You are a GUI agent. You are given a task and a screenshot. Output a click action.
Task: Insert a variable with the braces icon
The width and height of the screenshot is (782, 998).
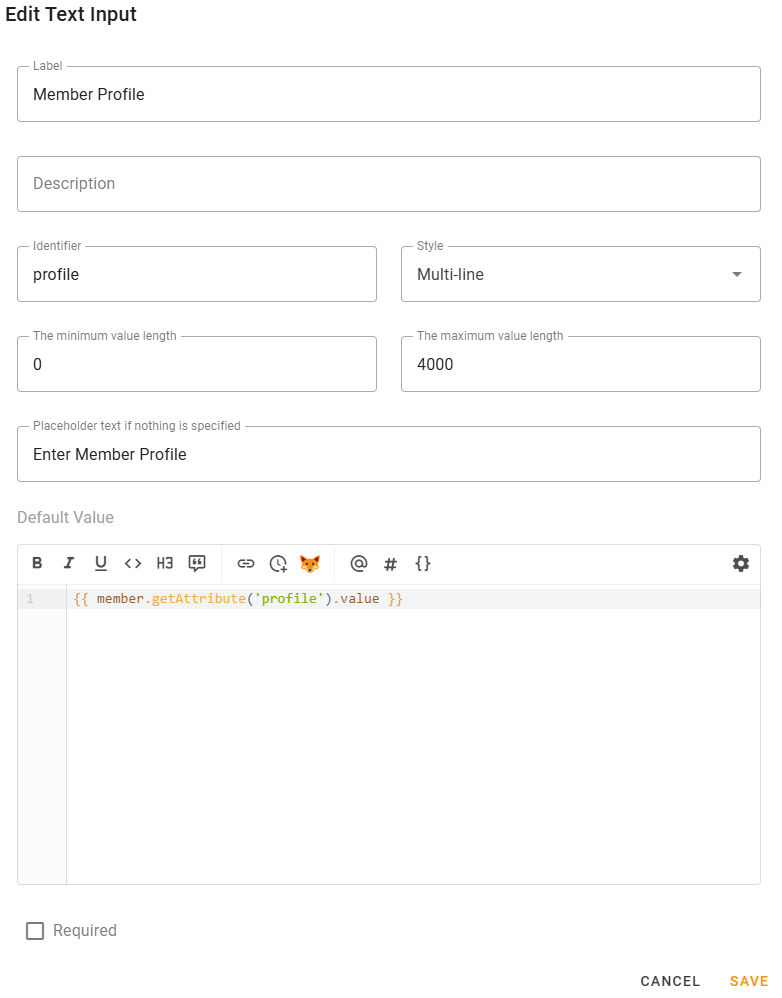click(x=422, y=563)
